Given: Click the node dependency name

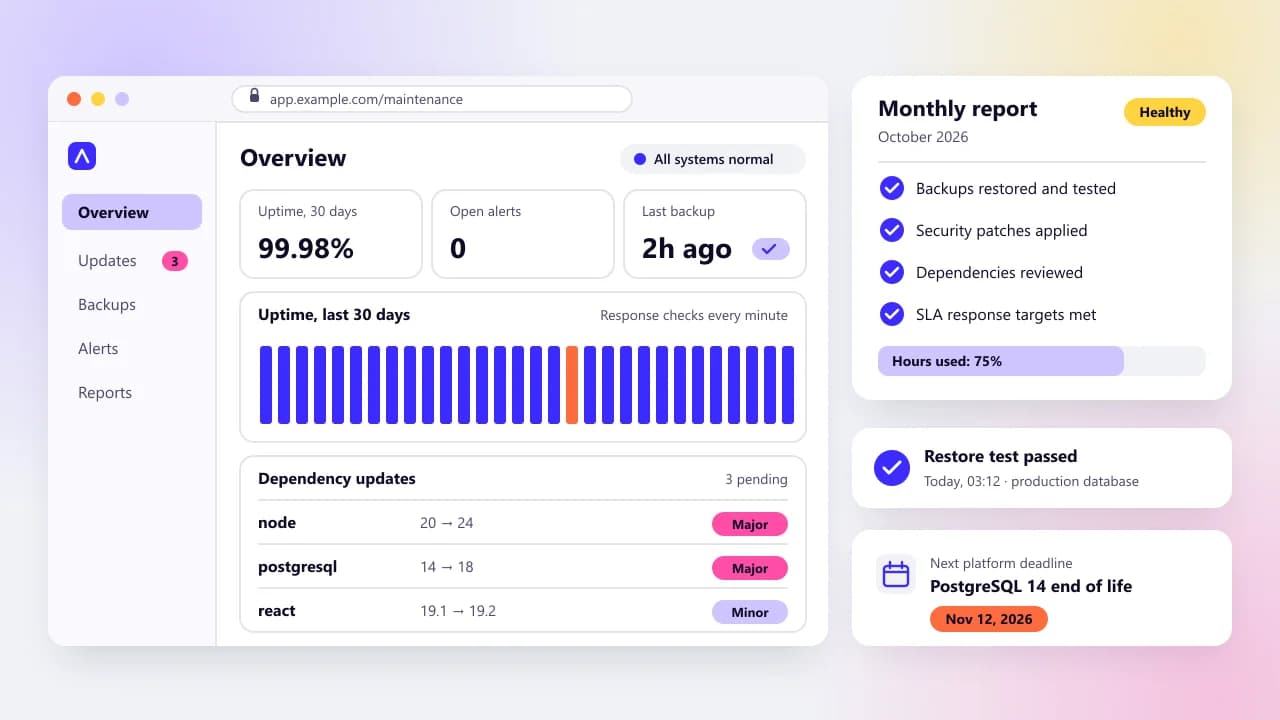Looking at the screenshot, I should point(277,523).
